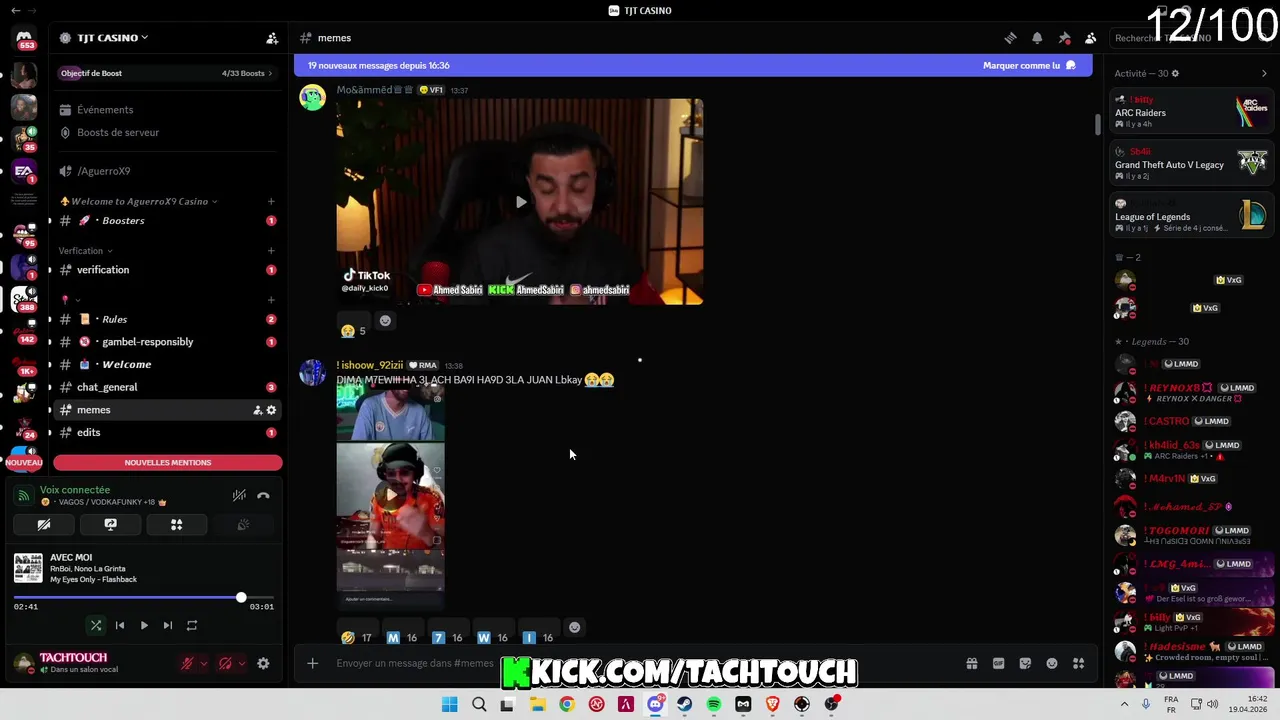This screenshot has width=1280, height=720.
Task: Toggle repeat mode
Action: click(192, 625)
